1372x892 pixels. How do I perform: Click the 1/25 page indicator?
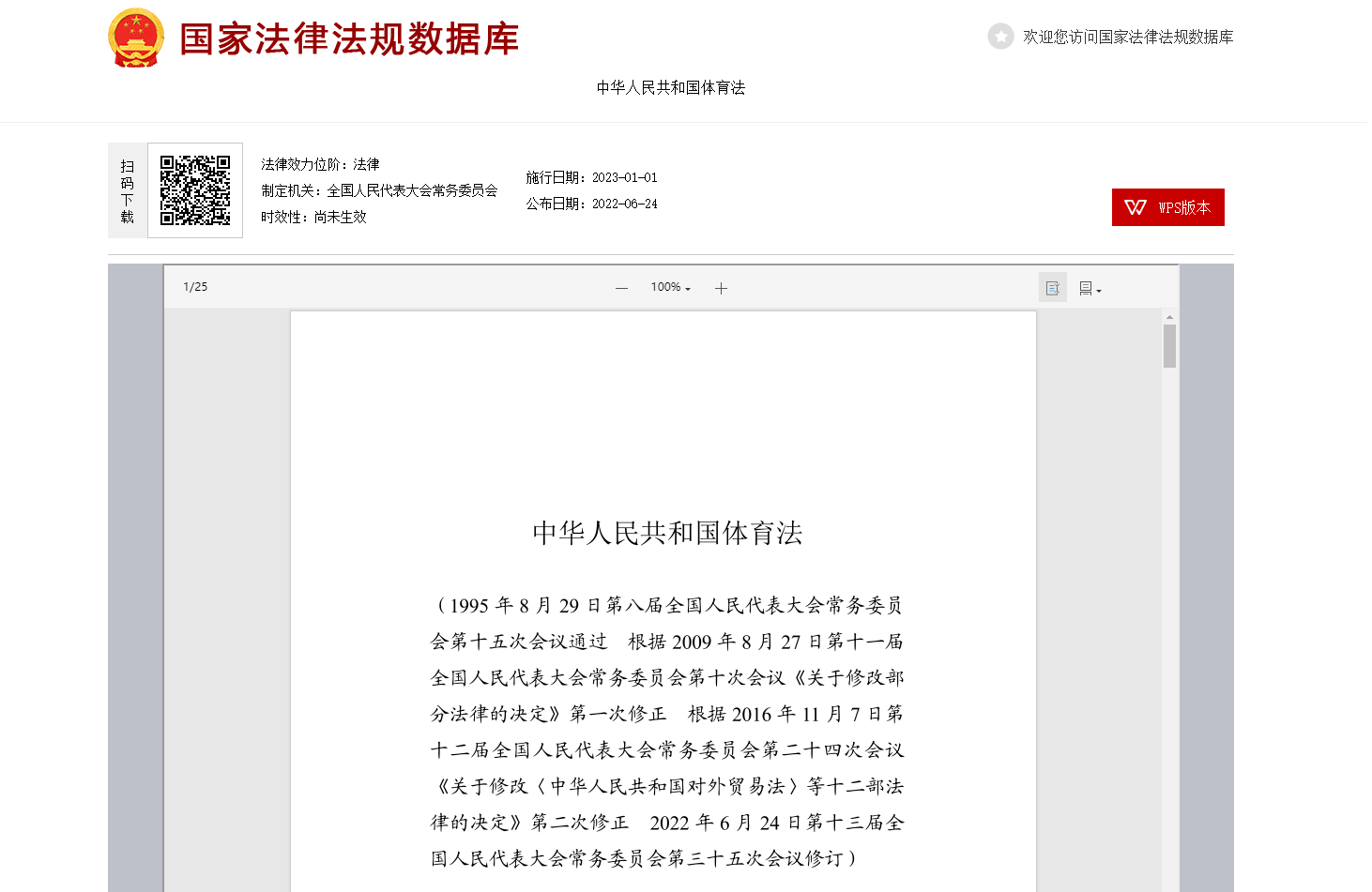click(x=195, y=287)
